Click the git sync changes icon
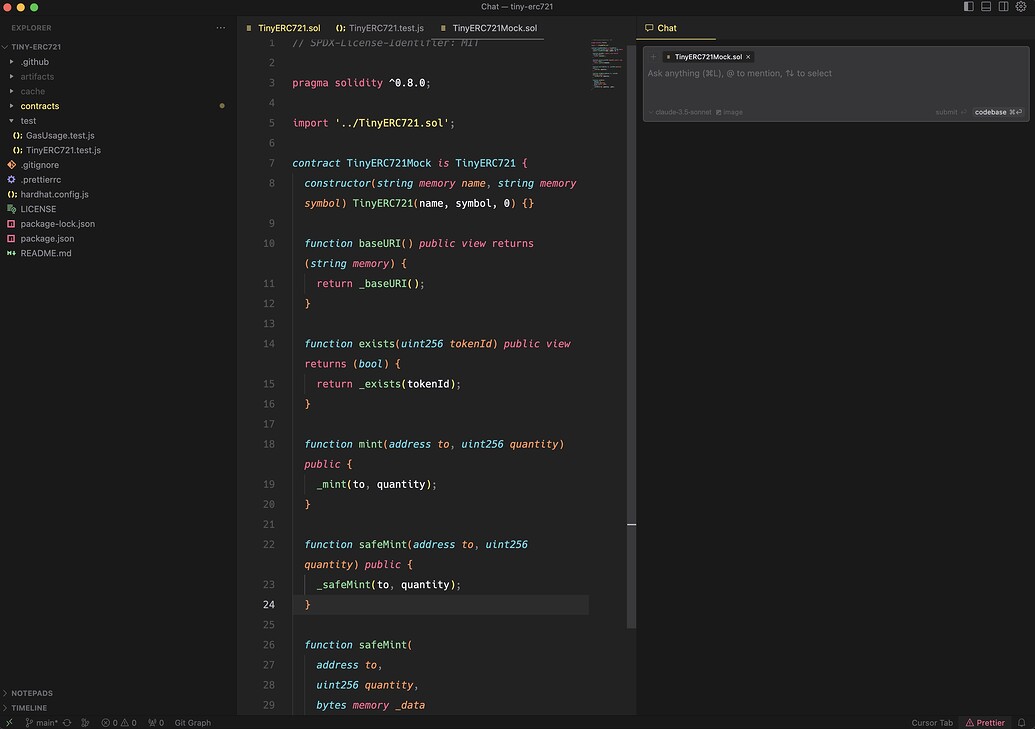Screen dimensions: 1035x729 click(x=67, y=722)
